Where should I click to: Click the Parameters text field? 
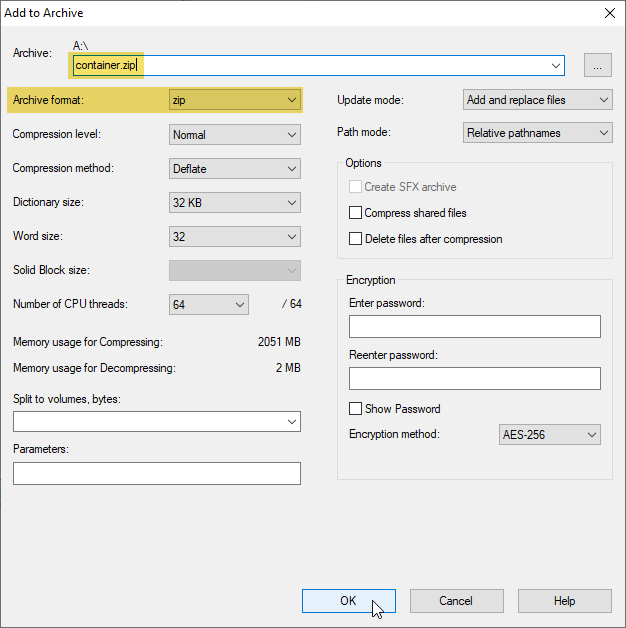point(156,473)
